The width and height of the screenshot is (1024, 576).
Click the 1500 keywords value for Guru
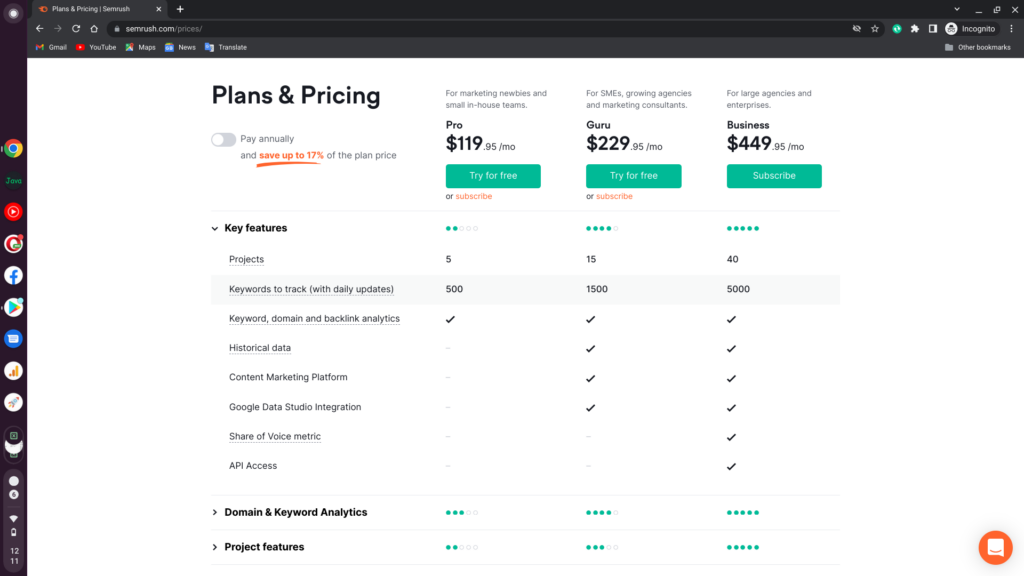pos(597,289)
